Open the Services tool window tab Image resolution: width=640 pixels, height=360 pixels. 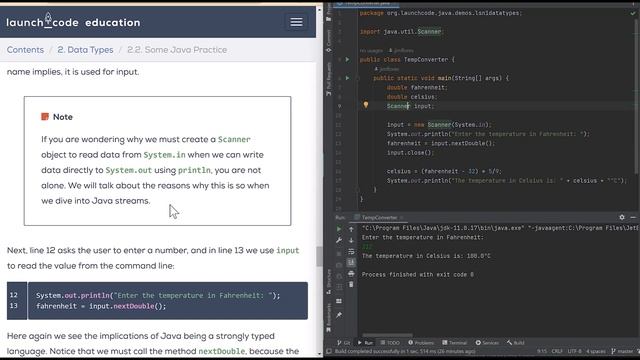coord(487,343)
